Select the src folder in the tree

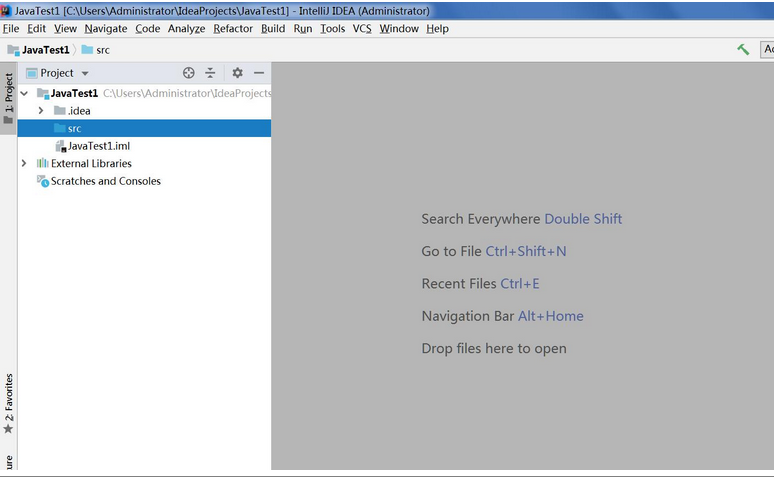[144, 128]
